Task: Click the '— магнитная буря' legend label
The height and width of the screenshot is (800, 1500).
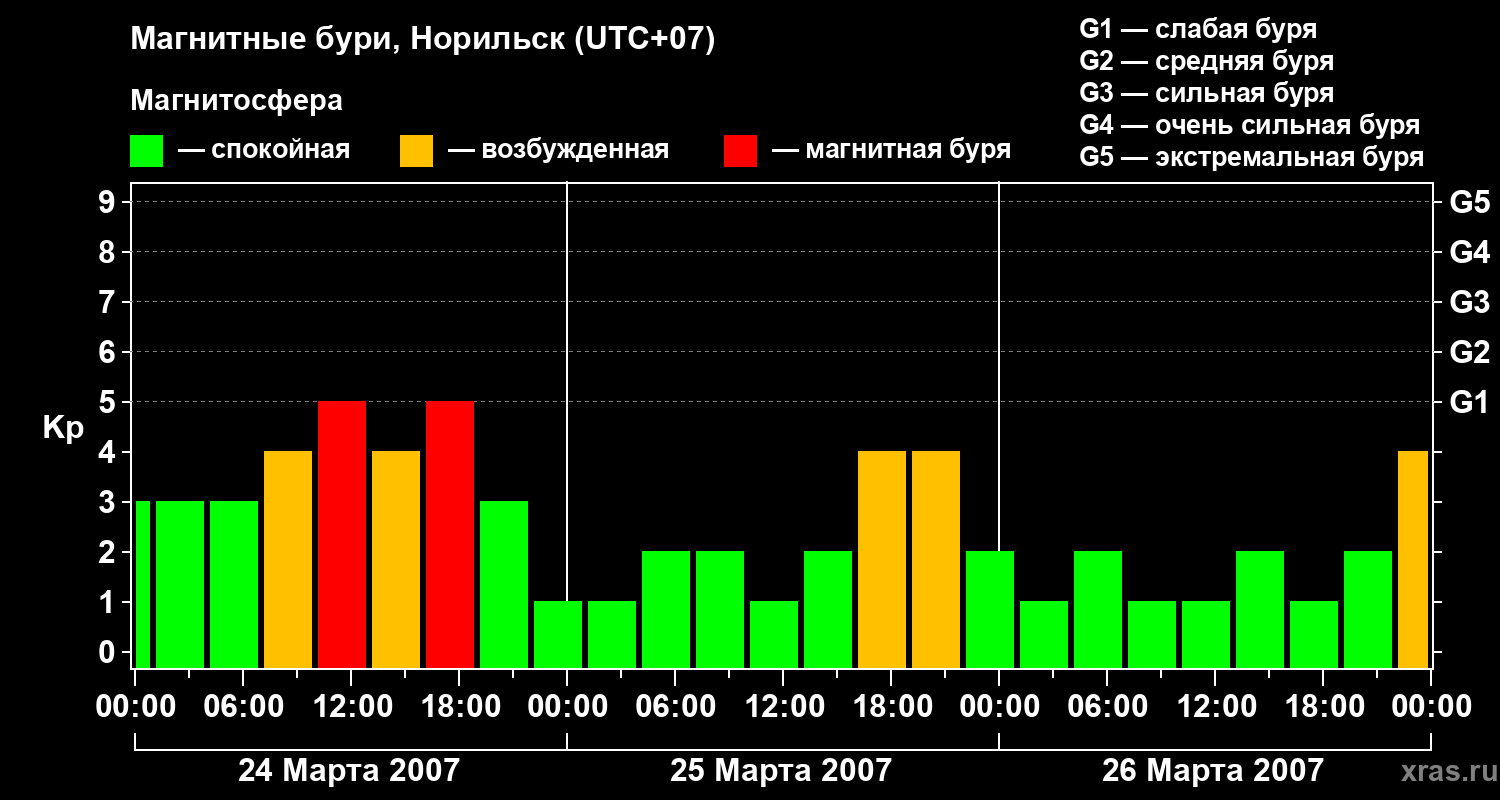Action: pyautogui.click(x=891, y=151)
